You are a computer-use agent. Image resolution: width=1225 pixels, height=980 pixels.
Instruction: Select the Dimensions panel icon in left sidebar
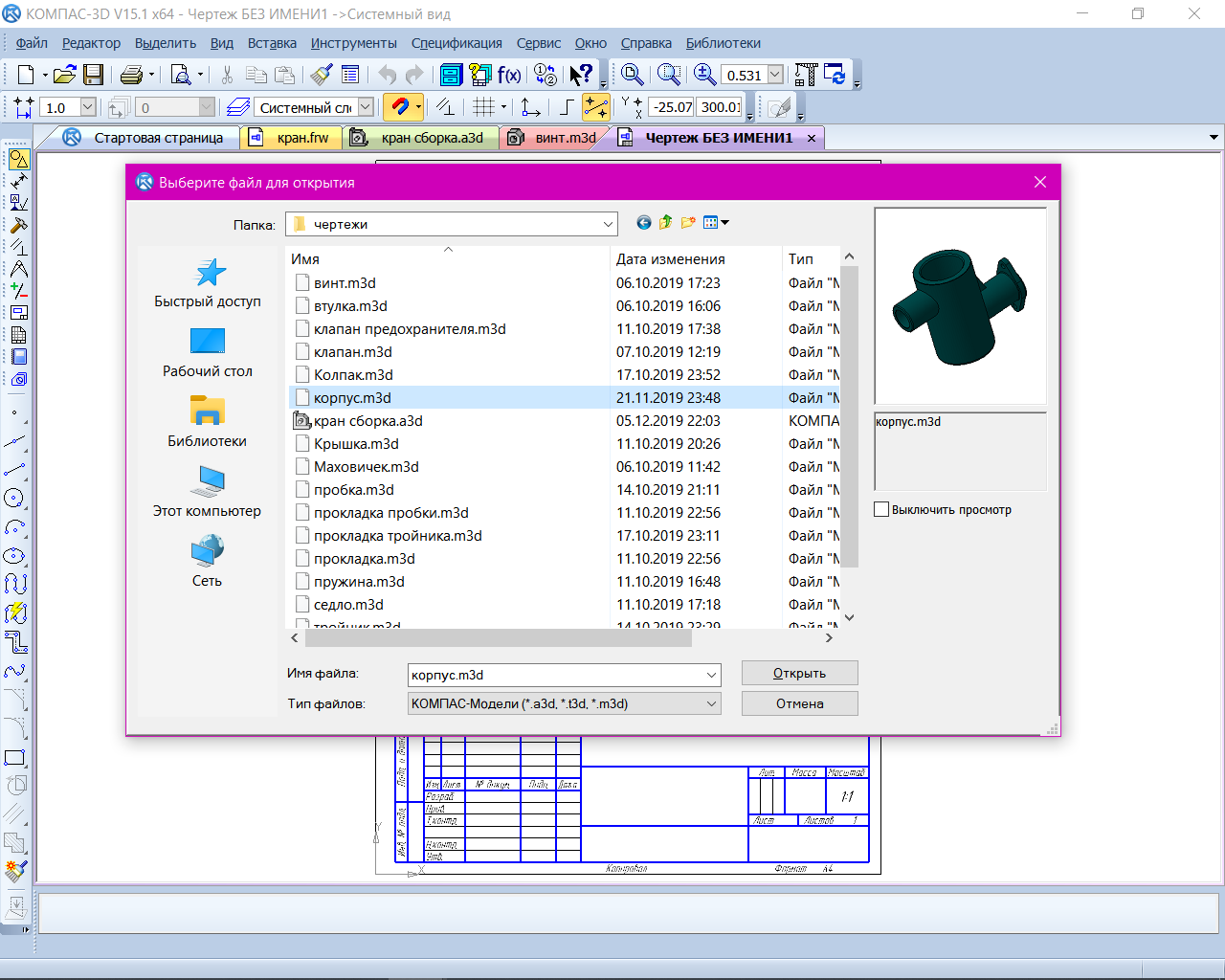click(18, 181)
